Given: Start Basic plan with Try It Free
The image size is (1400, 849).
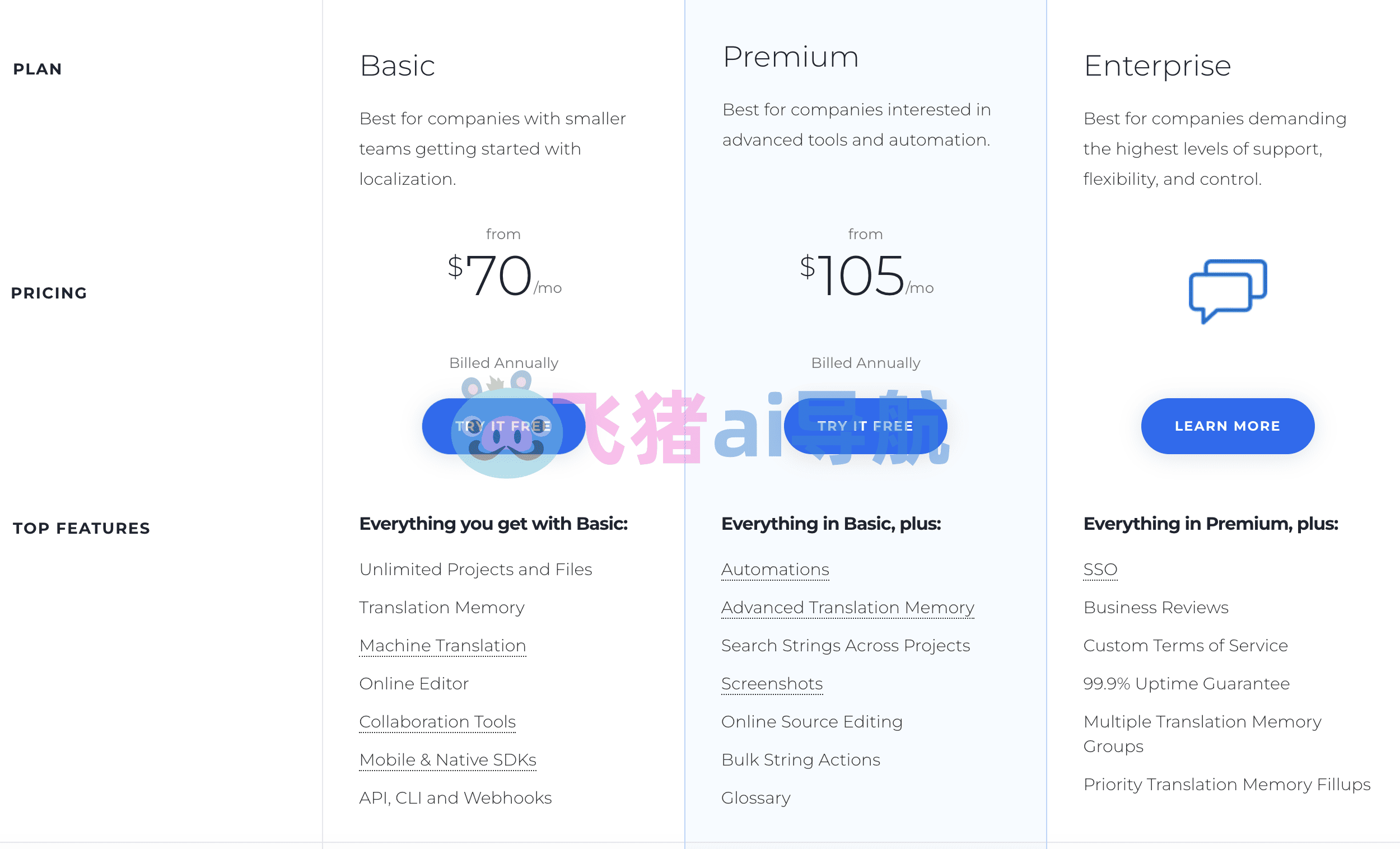Looking at the screenshot, I should 437,426.
